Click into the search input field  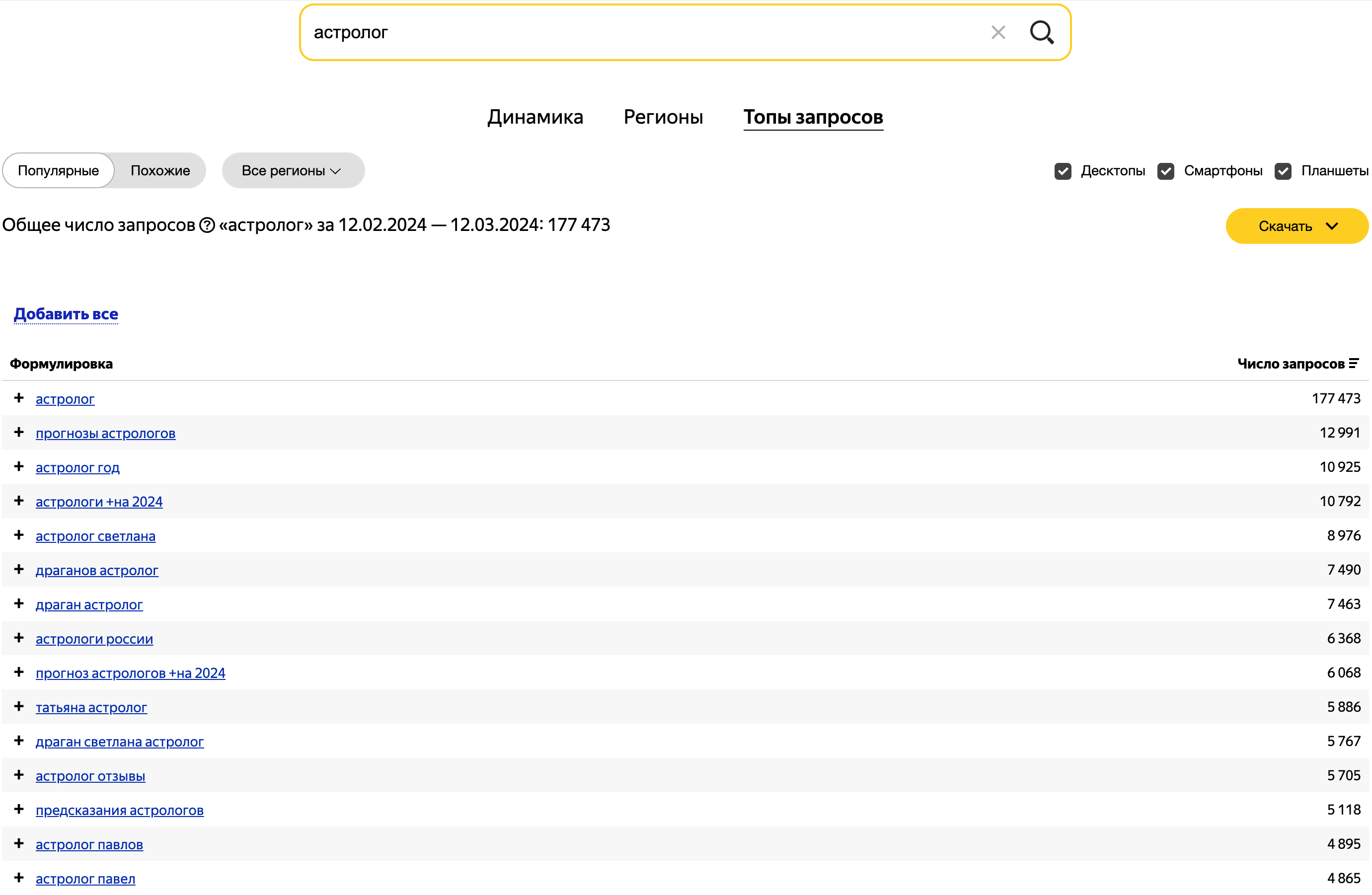click(x=634, y=32)
